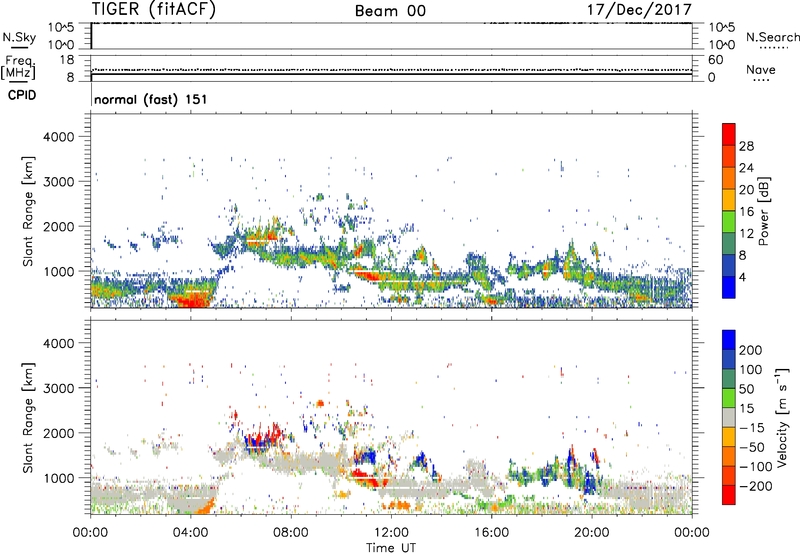This screenshot has height=554, width=800.
Task: Click the "04:00" time axis label
Action: point(191,533)
